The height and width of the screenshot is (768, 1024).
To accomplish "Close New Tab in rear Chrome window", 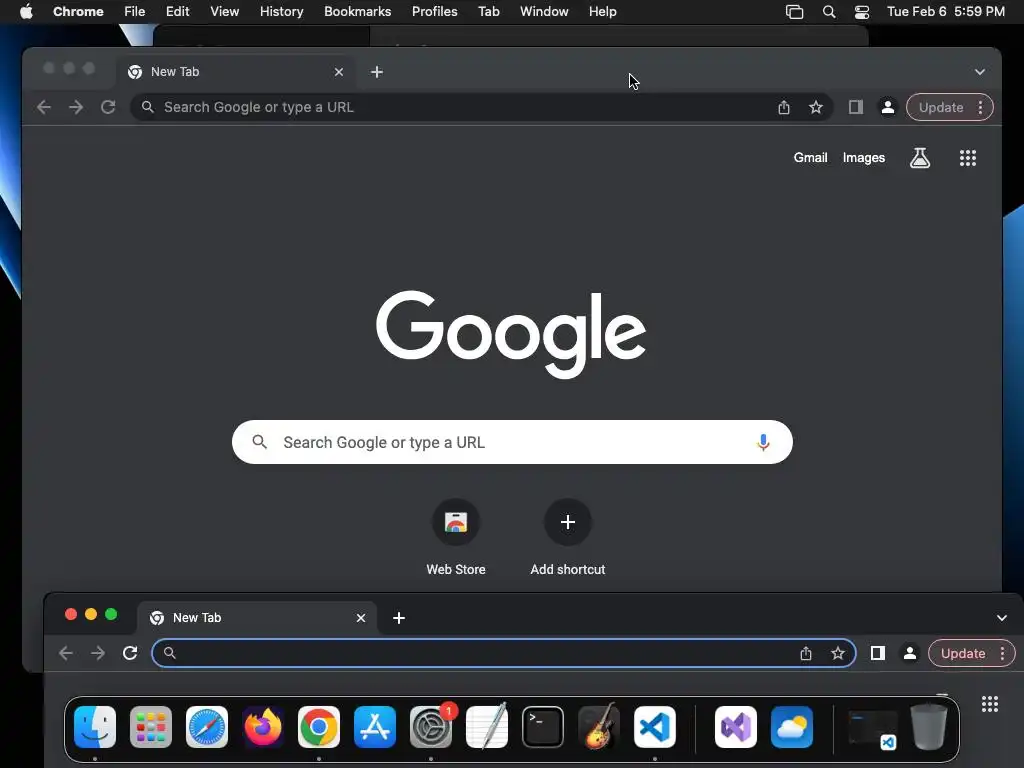I will tap(339, 72).
